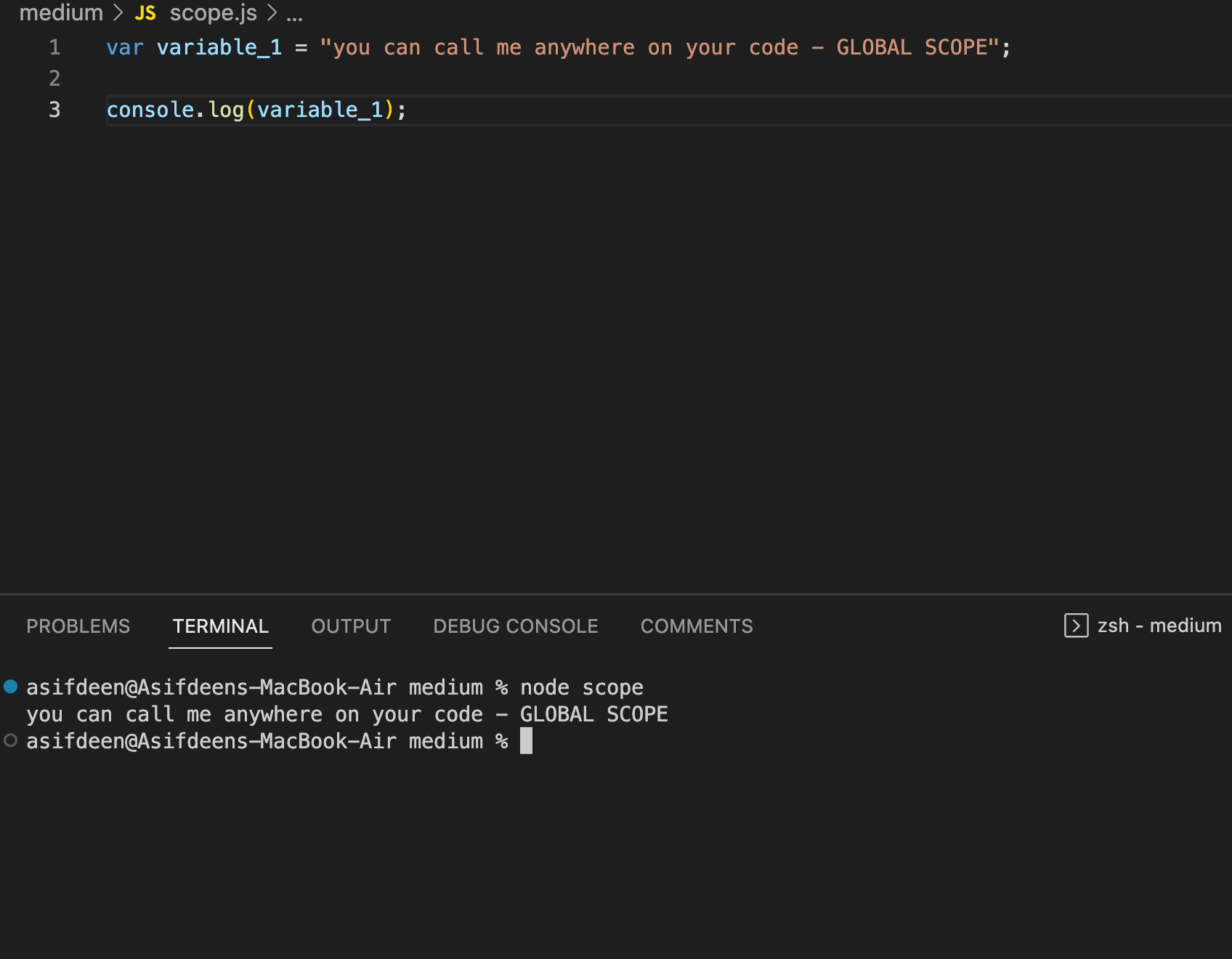The height and width of the screenshot is (959, 1232).
Task: Click the JS file icon in breadcrumb
Action: coord(145,13)
